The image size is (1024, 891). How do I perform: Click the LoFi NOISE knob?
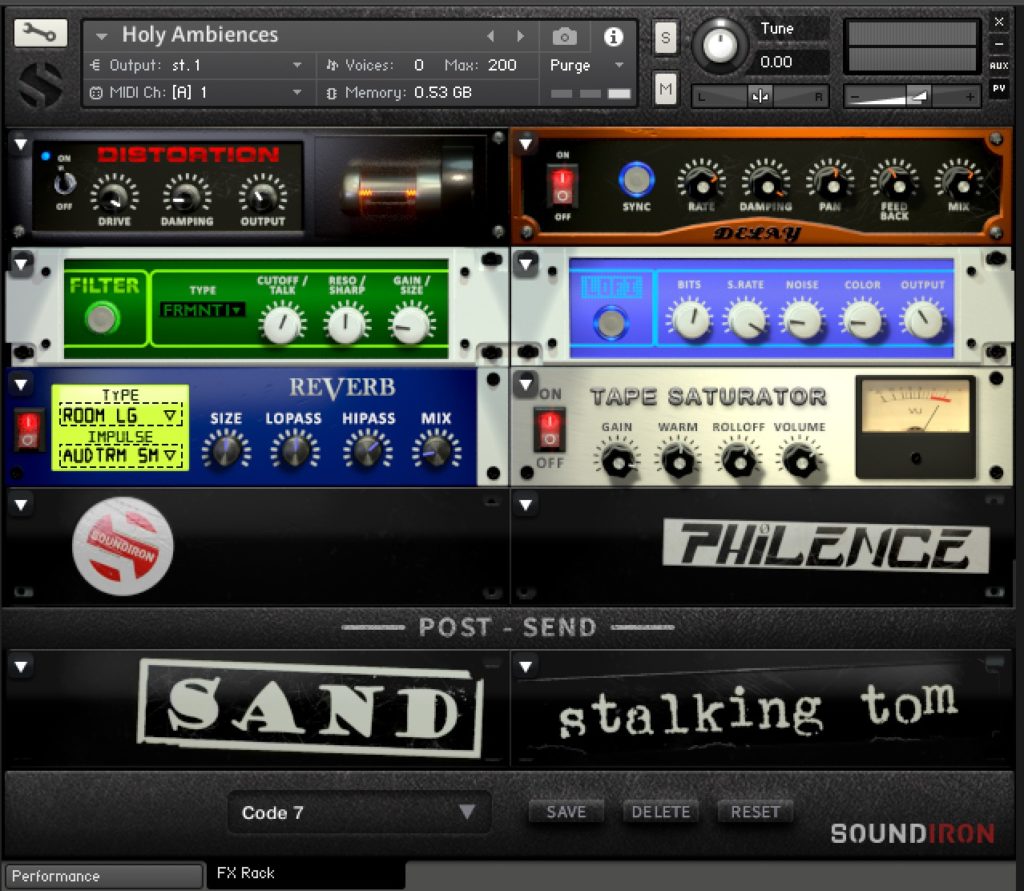(x=803, y=319)
